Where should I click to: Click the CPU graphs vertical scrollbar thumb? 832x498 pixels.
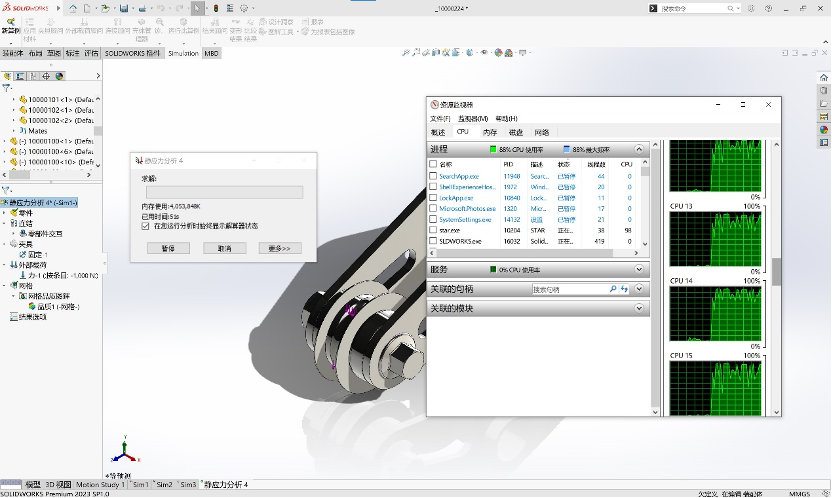point(776,272)
